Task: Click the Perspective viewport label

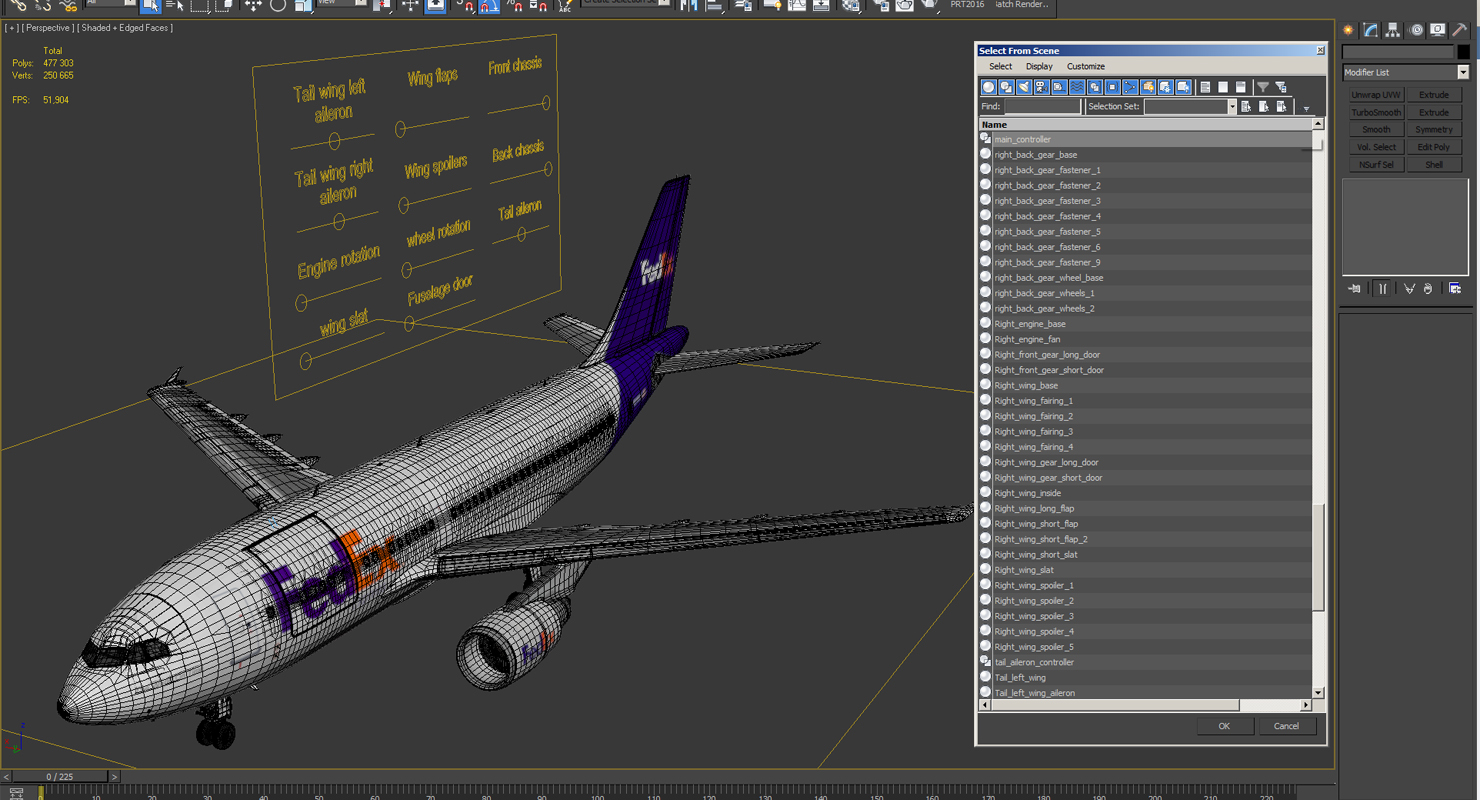Action: click(x=48, y=28)
